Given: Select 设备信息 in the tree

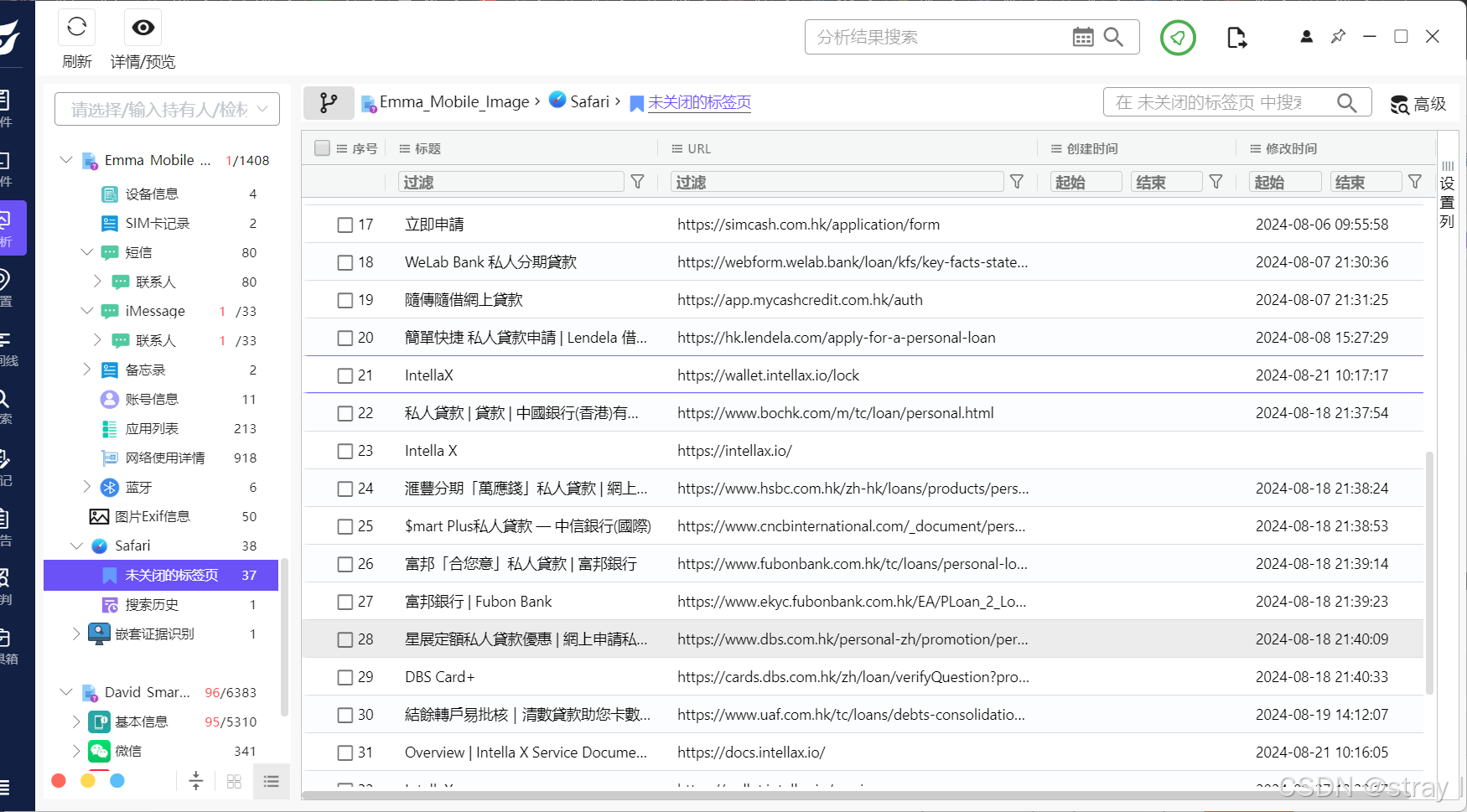Looking at the screenshot, I should click(x=152, y=194).
